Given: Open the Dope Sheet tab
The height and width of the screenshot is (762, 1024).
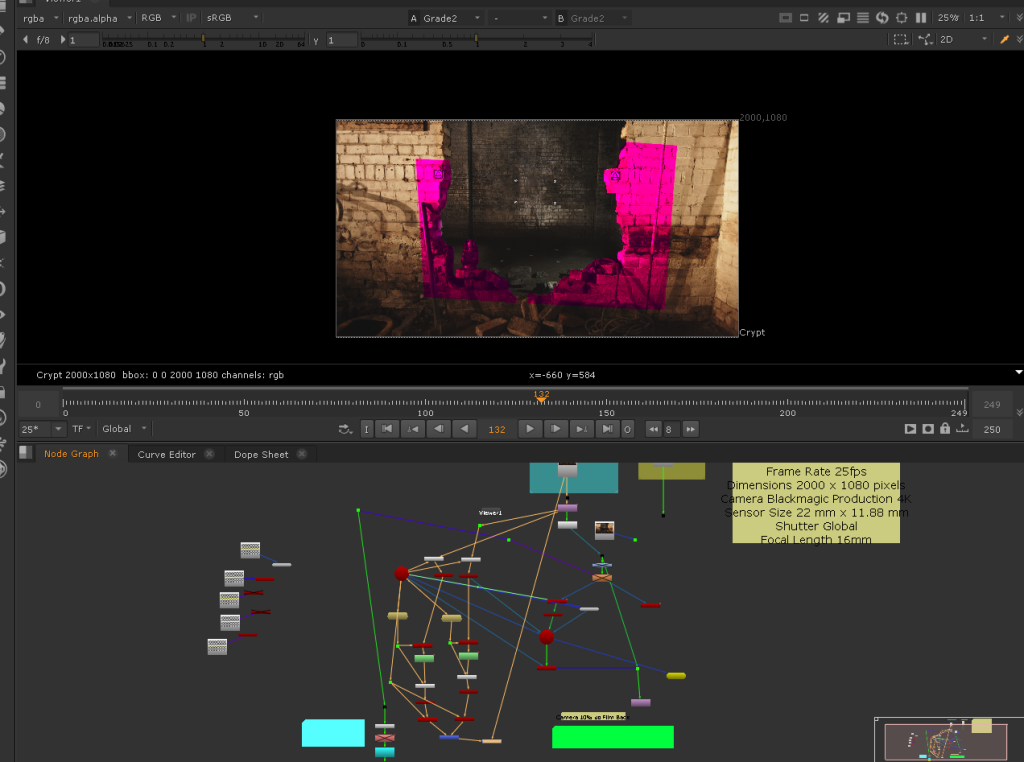Looking at the screenshot, I should point(261,454).
